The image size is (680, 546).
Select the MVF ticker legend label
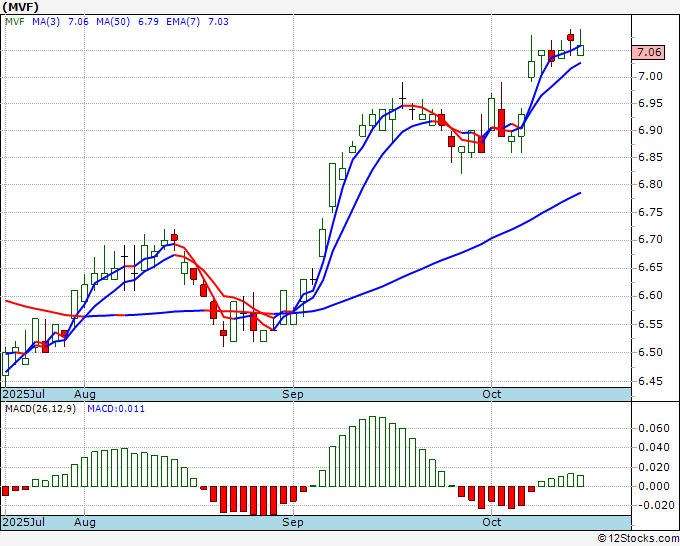[x=15, y=22]
